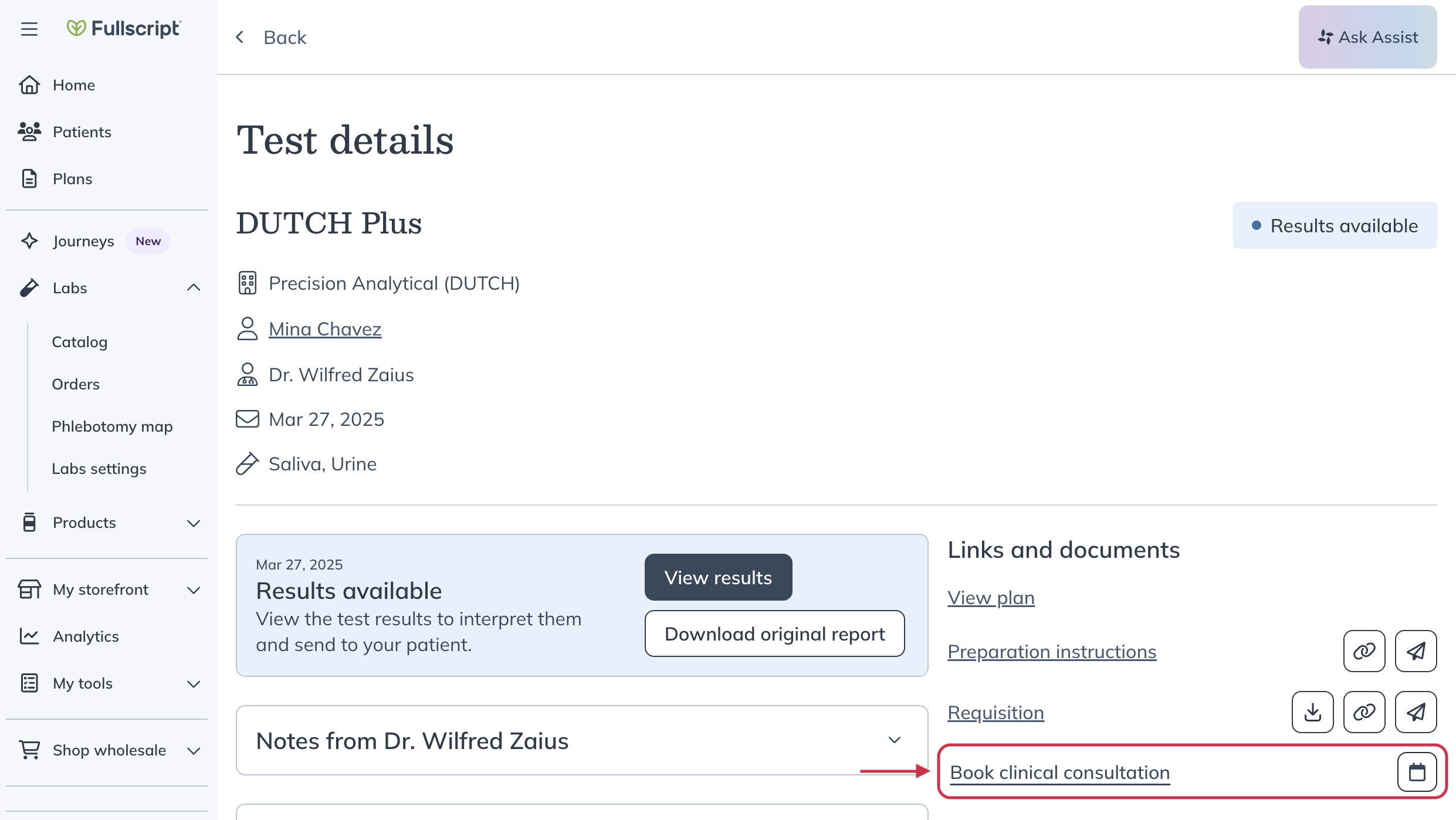Screen dimensions: 1456x820
Task: Open Analytics in sidebar
Action: [86, 636]
